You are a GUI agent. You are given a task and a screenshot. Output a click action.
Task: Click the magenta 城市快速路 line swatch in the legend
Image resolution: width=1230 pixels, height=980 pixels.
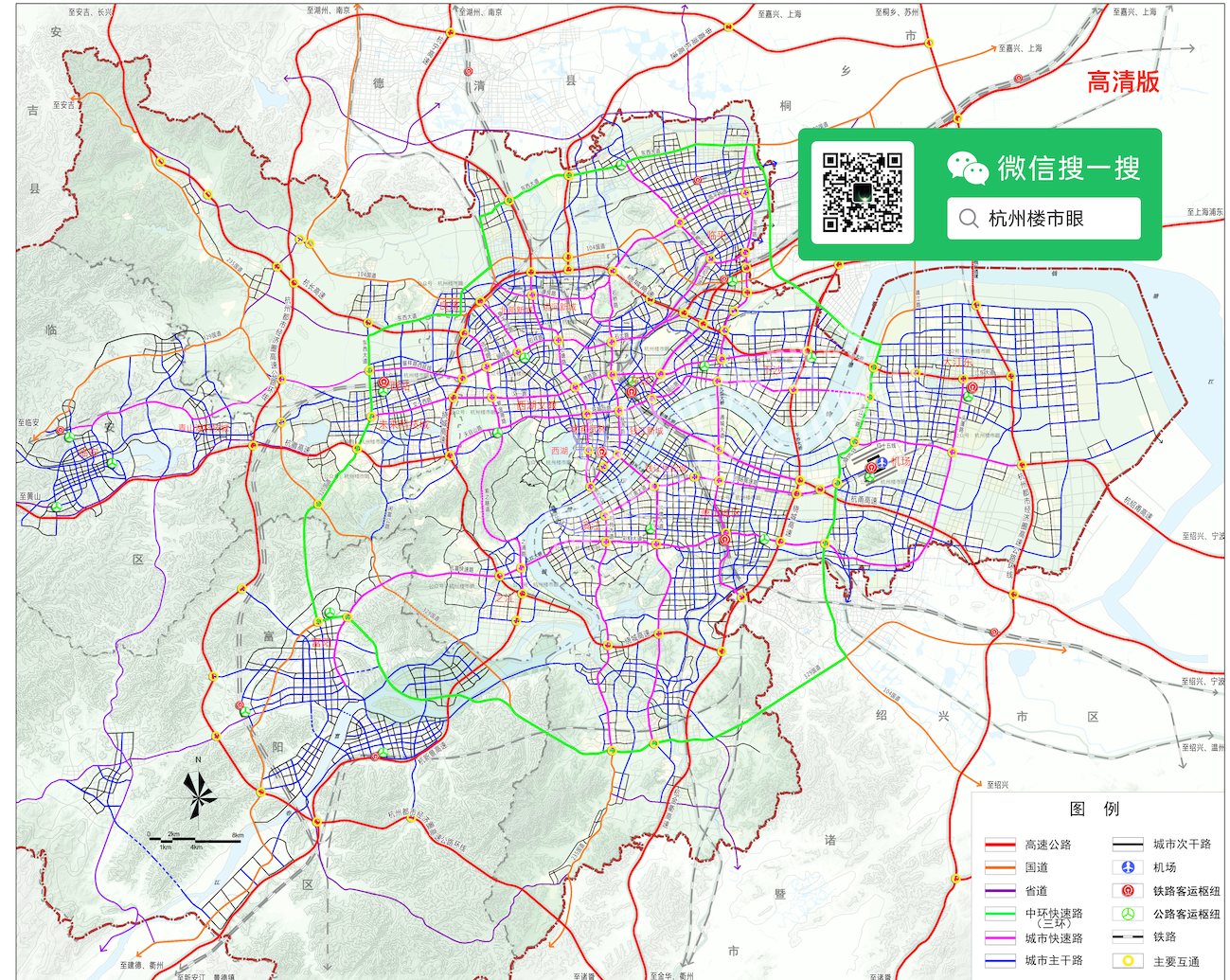(1000, 938)
